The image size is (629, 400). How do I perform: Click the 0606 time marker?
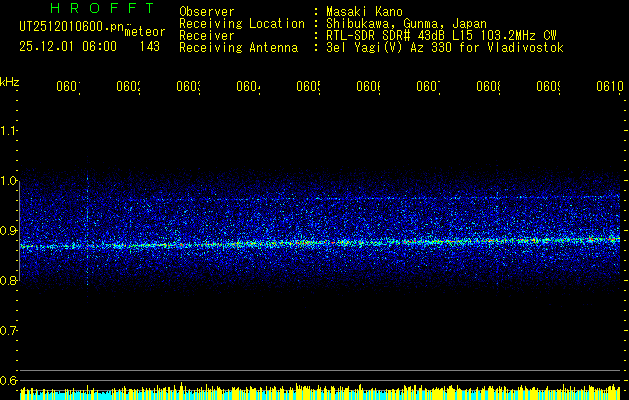[368, 86]
